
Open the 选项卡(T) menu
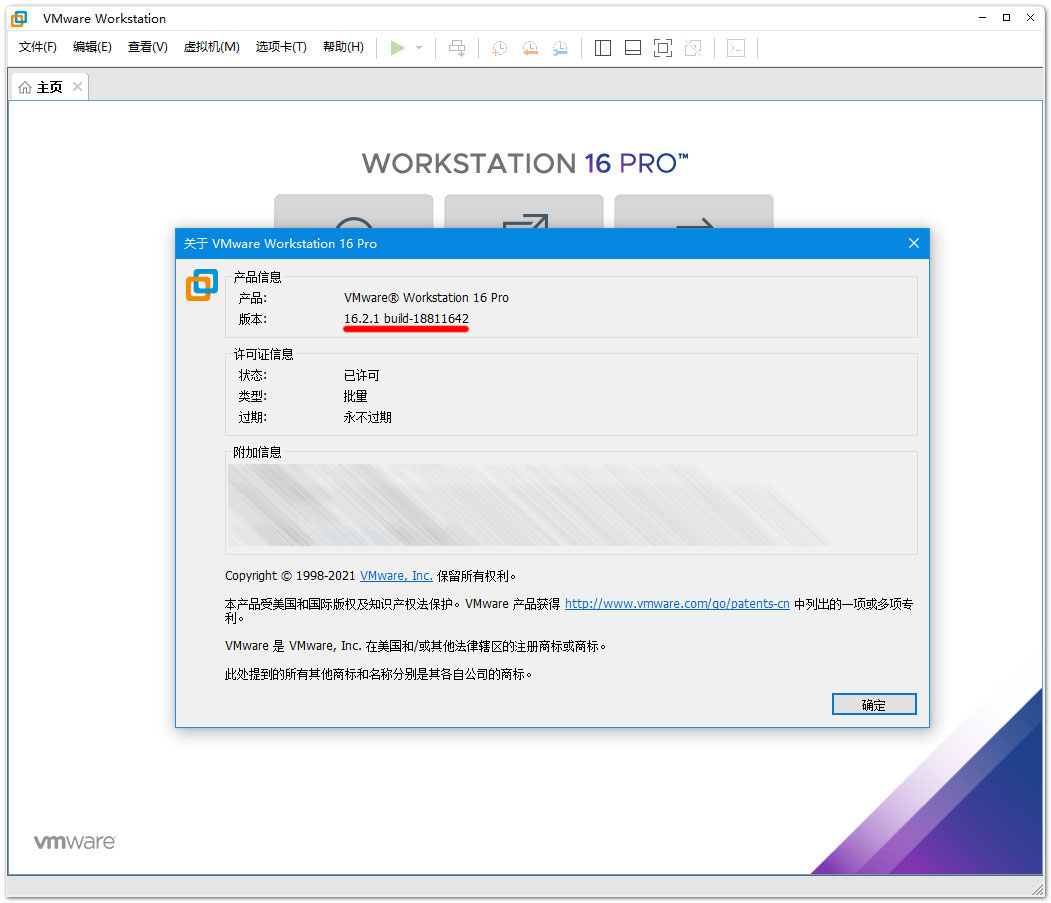point(281,47)
